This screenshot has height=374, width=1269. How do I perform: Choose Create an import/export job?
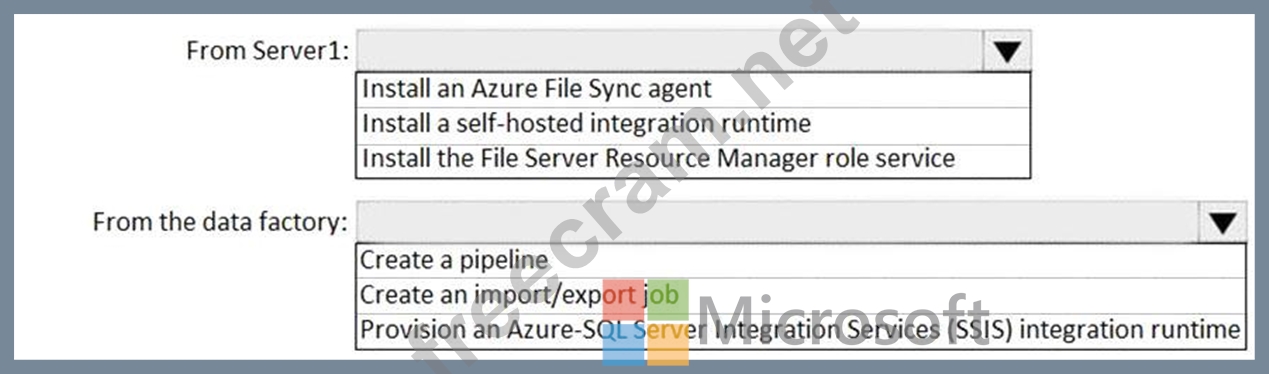pos(800,295)
